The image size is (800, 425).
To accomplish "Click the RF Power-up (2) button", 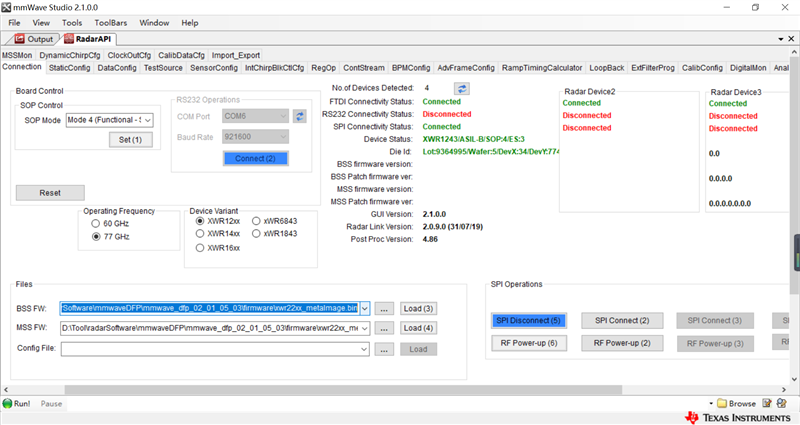I will pos(622,343).
